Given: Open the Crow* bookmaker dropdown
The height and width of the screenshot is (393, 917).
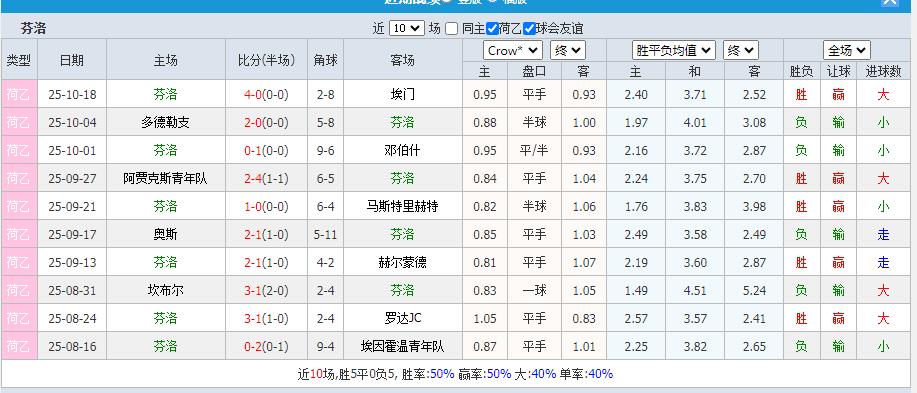Looking at the screenshot, I should [513, 50].
